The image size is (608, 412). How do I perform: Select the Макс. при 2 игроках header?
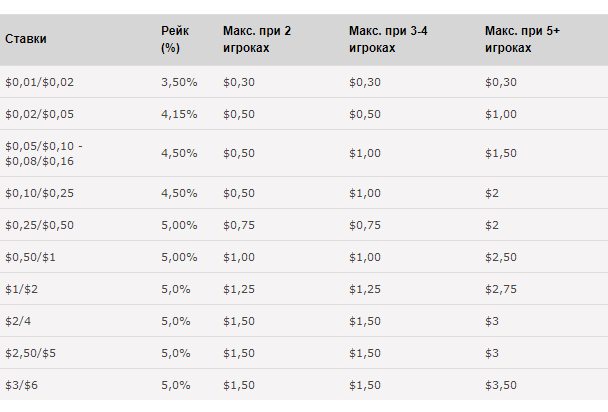[257, 39]
